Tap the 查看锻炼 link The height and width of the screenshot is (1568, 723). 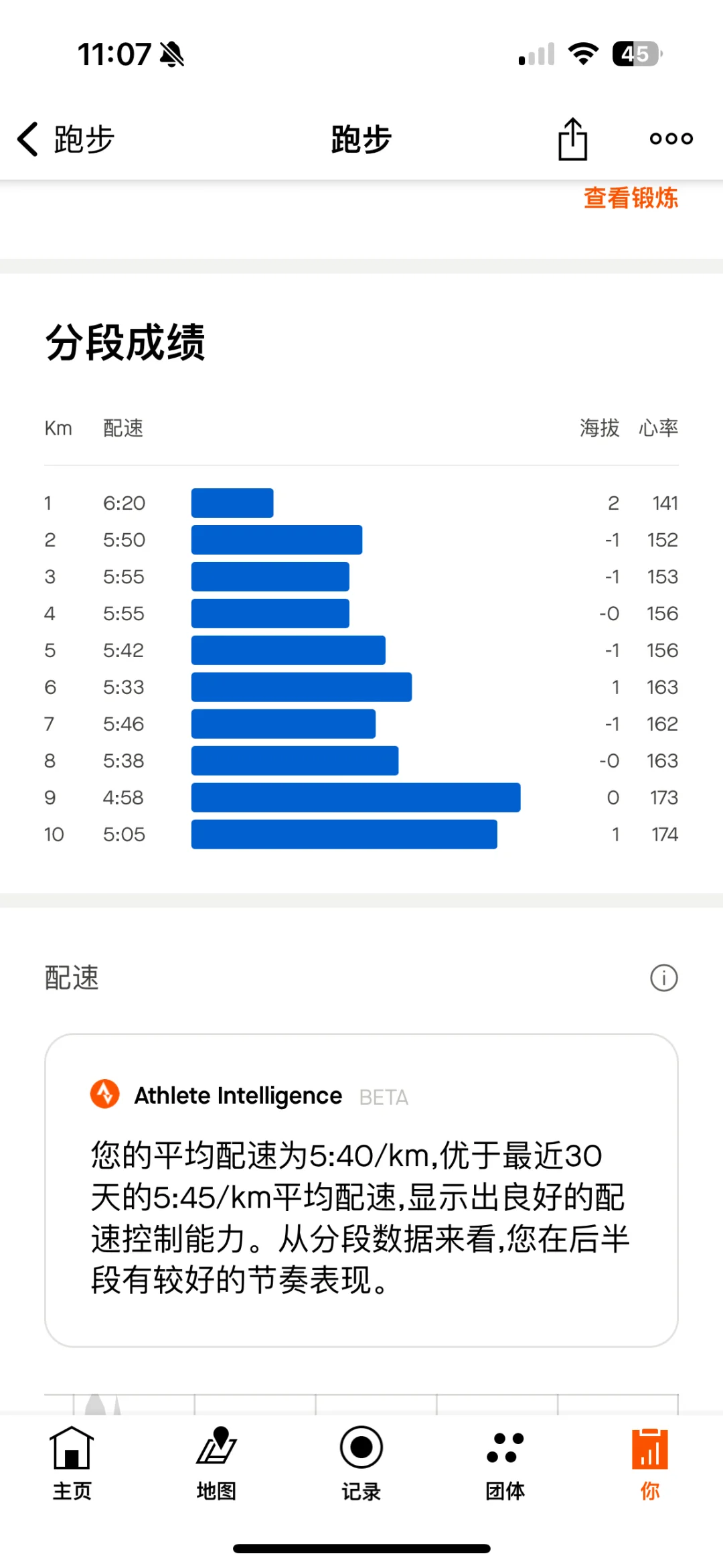631,198
